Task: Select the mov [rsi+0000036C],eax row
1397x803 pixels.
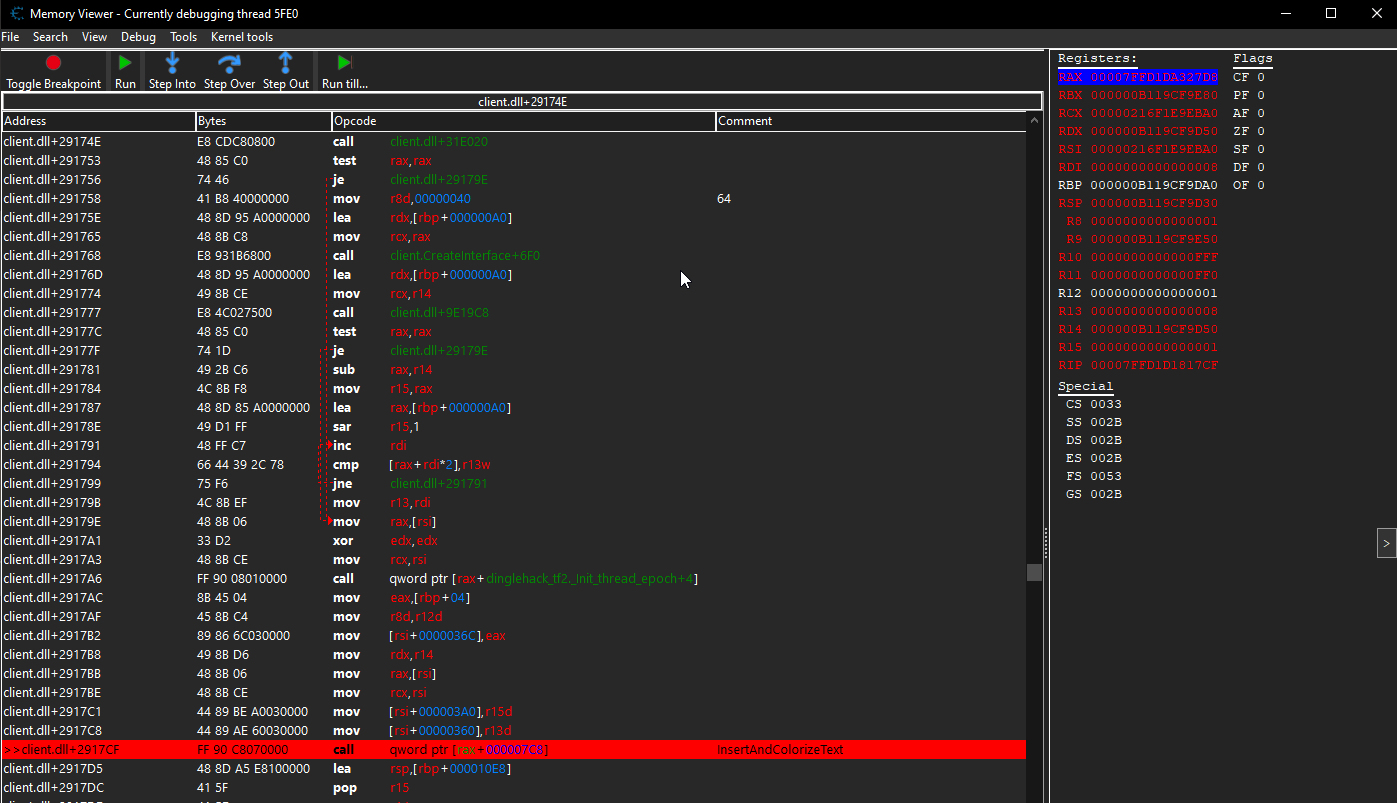Action: pyautogui.click(x=514, y=635)
